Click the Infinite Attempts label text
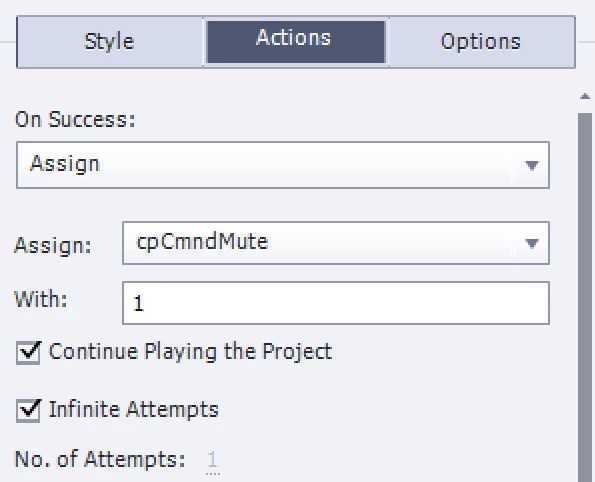The width and height of the screenshot is (595, 482). click(134, 410)
